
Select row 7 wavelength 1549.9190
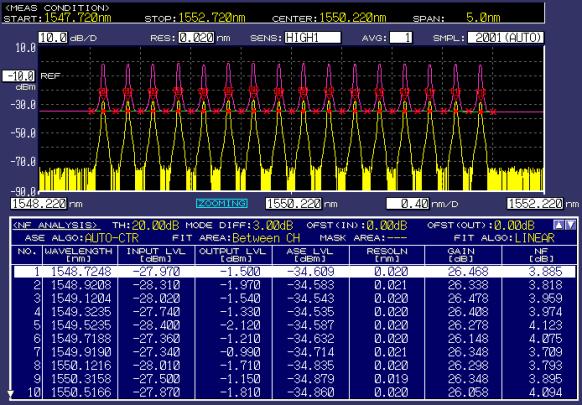[x=81, y=352]
